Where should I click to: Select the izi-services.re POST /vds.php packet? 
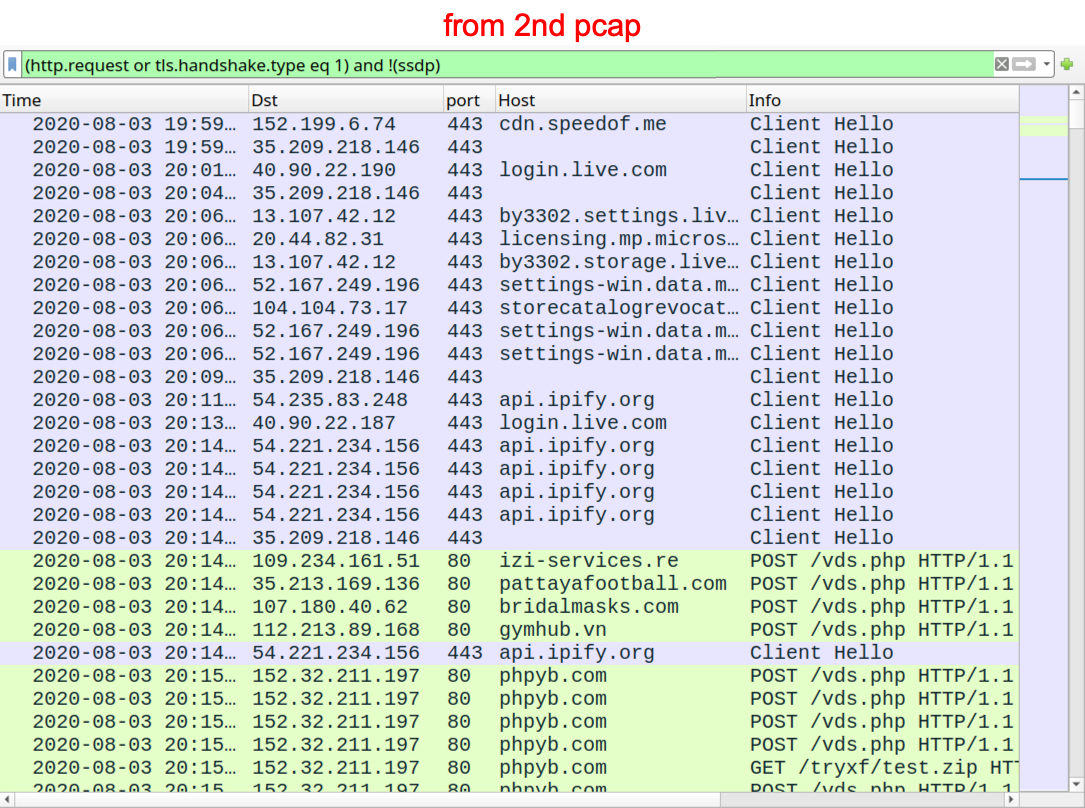point(509,561)
